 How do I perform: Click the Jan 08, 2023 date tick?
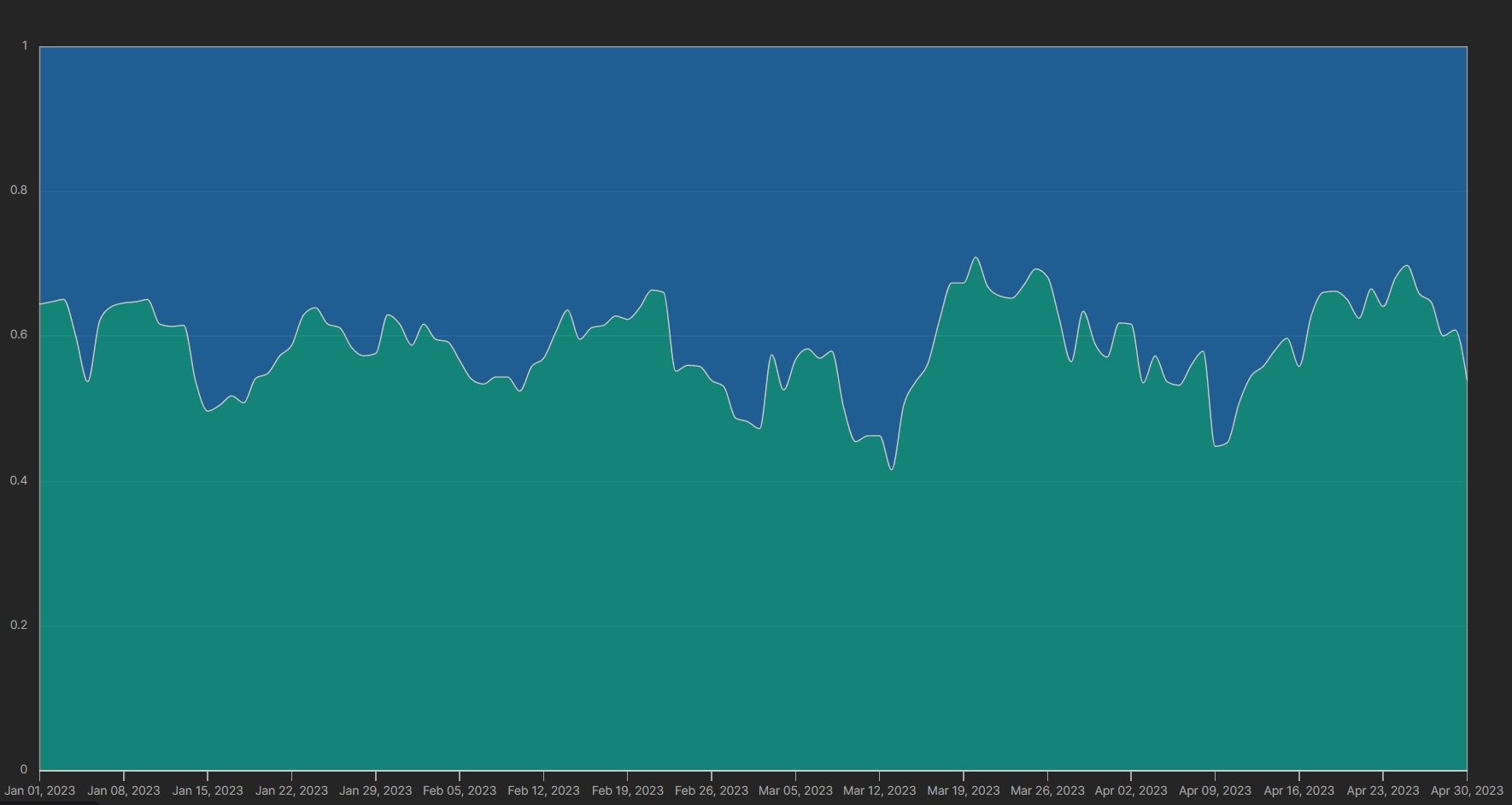click(x=123, y=790)
